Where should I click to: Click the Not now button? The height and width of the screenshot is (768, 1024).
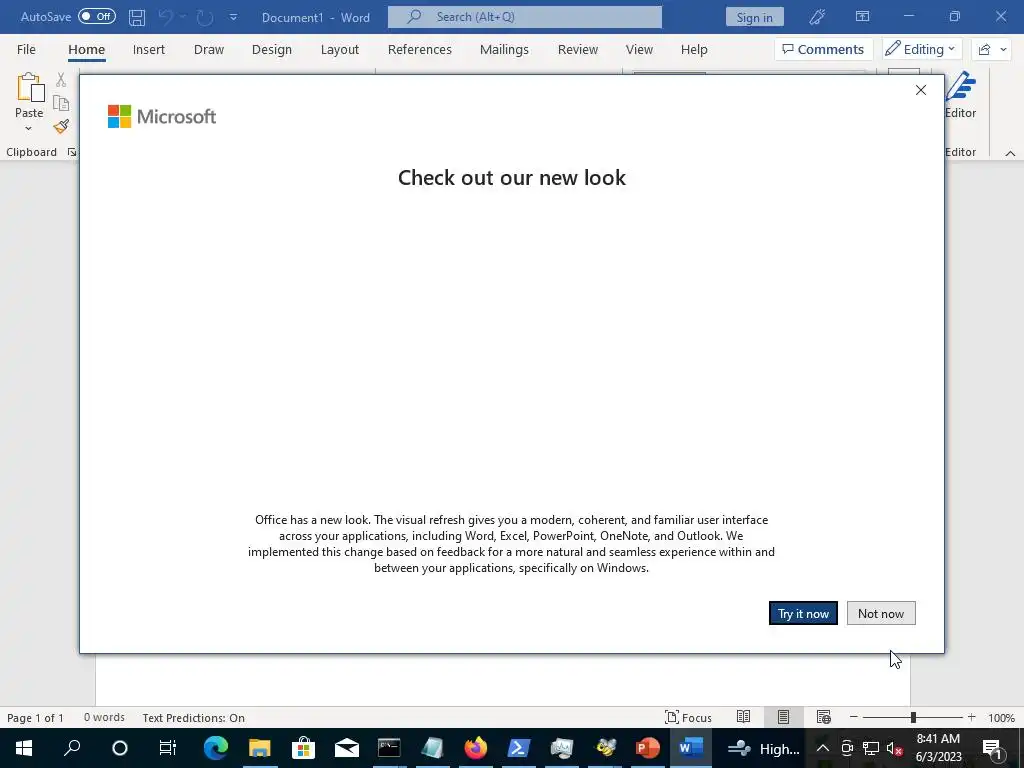pos(881,613)
